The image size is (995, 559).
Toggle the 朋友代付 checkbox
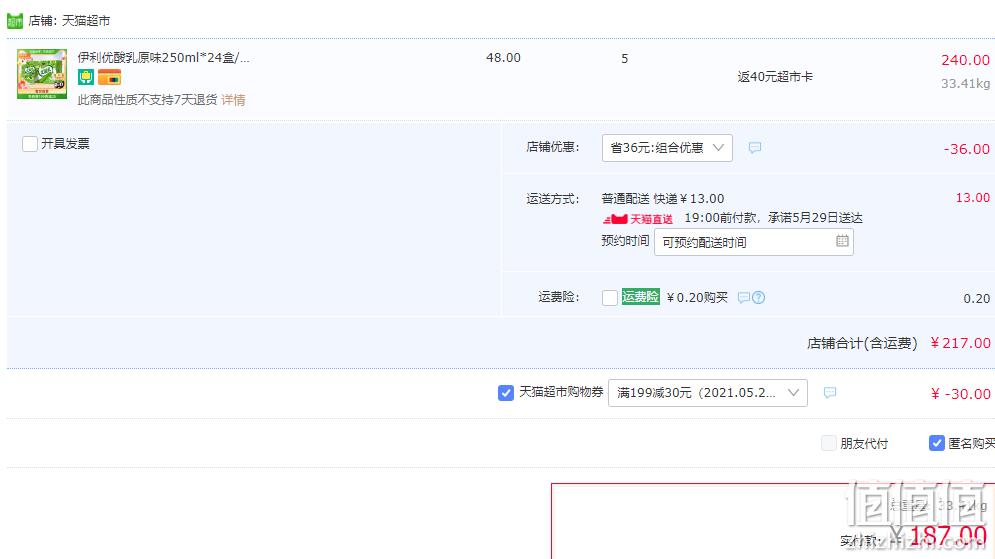(x=829, y=443)
